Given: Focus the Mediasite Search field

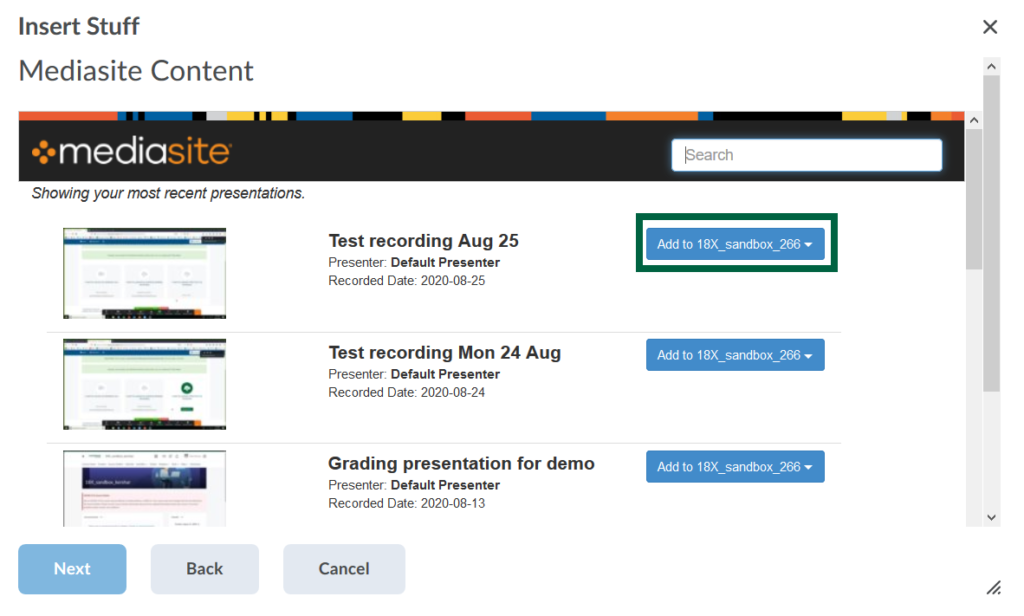Looking at the screenshot, I should pos(806,155).
